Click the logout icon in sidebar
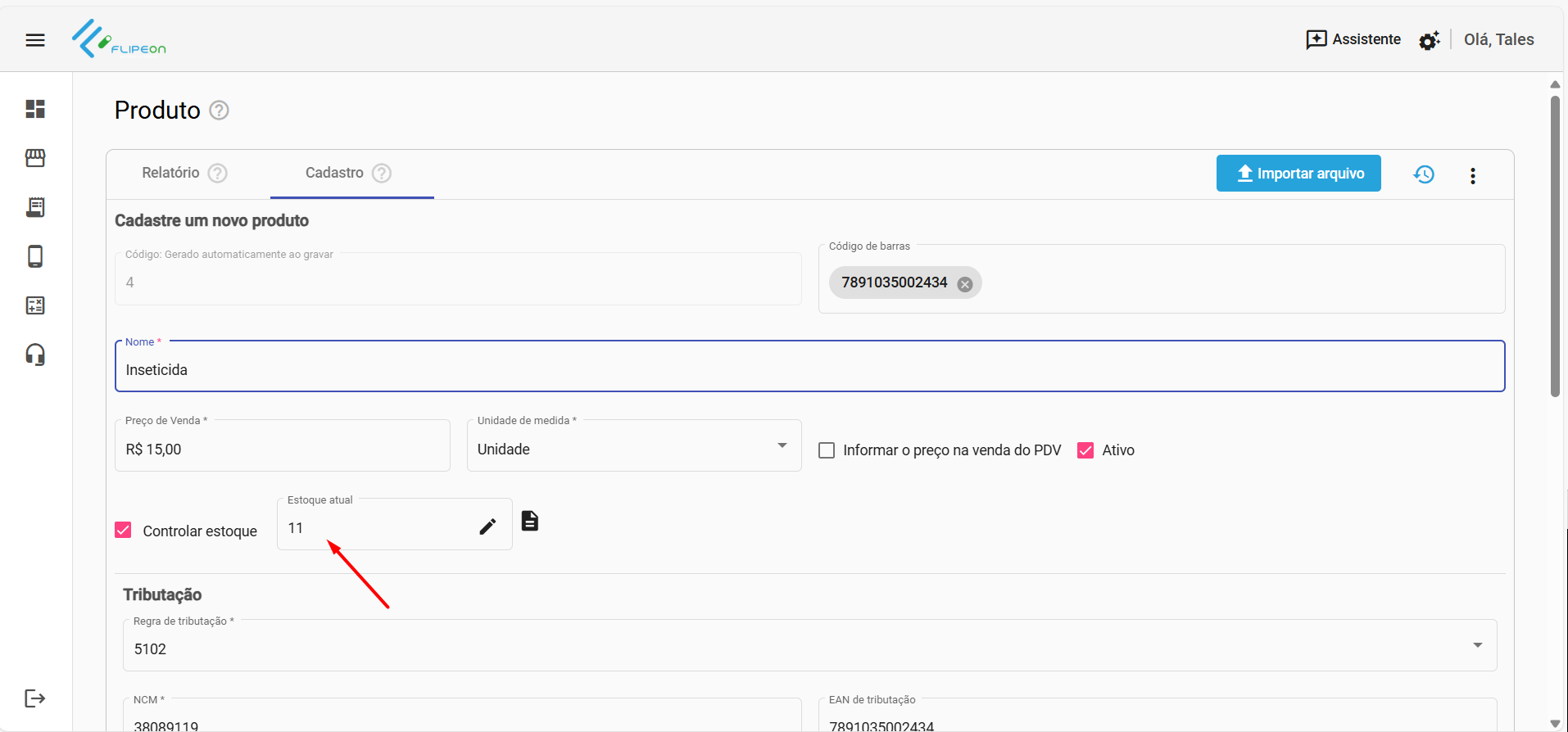This screenshot has height=732, width=1568. [35, 698]
